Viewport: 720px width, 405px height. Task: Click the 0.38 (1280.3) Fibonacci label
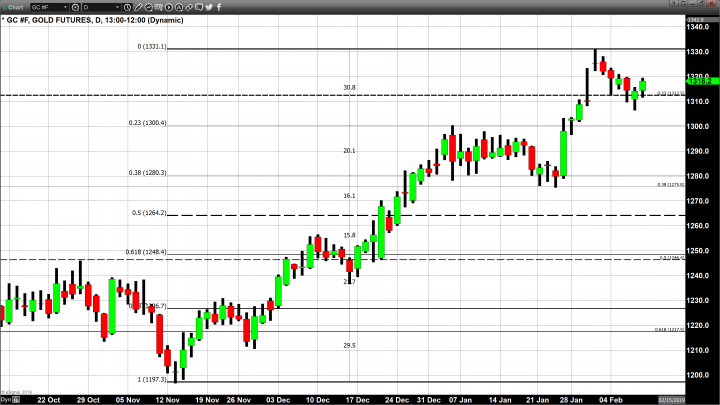pyautogui.click(x=147, y=173)
